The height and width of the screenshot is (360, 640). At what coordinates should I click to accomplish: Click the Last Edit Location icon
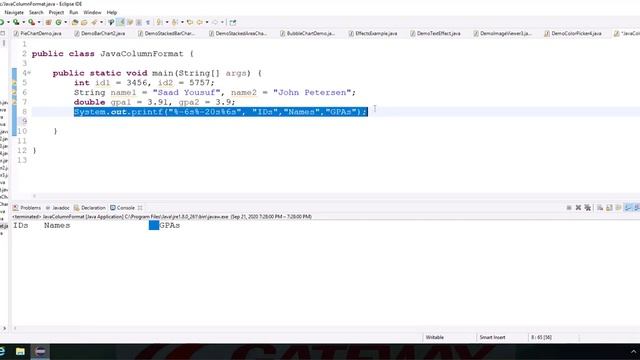pyautogui.click(x=190, y=22)
